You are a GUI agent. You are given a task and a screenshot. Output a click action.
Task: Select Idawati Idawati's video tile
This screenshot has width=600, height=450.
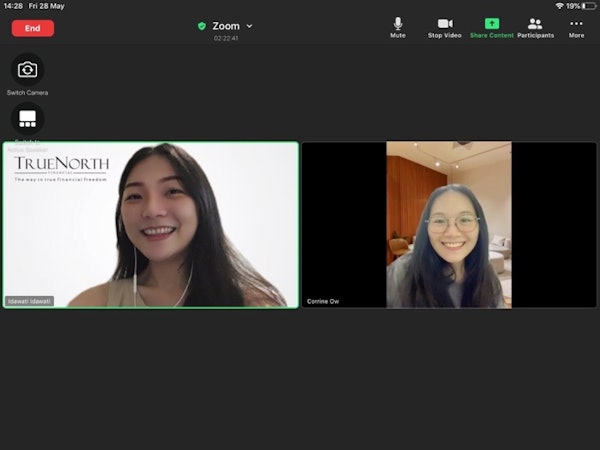click(150, 224)
